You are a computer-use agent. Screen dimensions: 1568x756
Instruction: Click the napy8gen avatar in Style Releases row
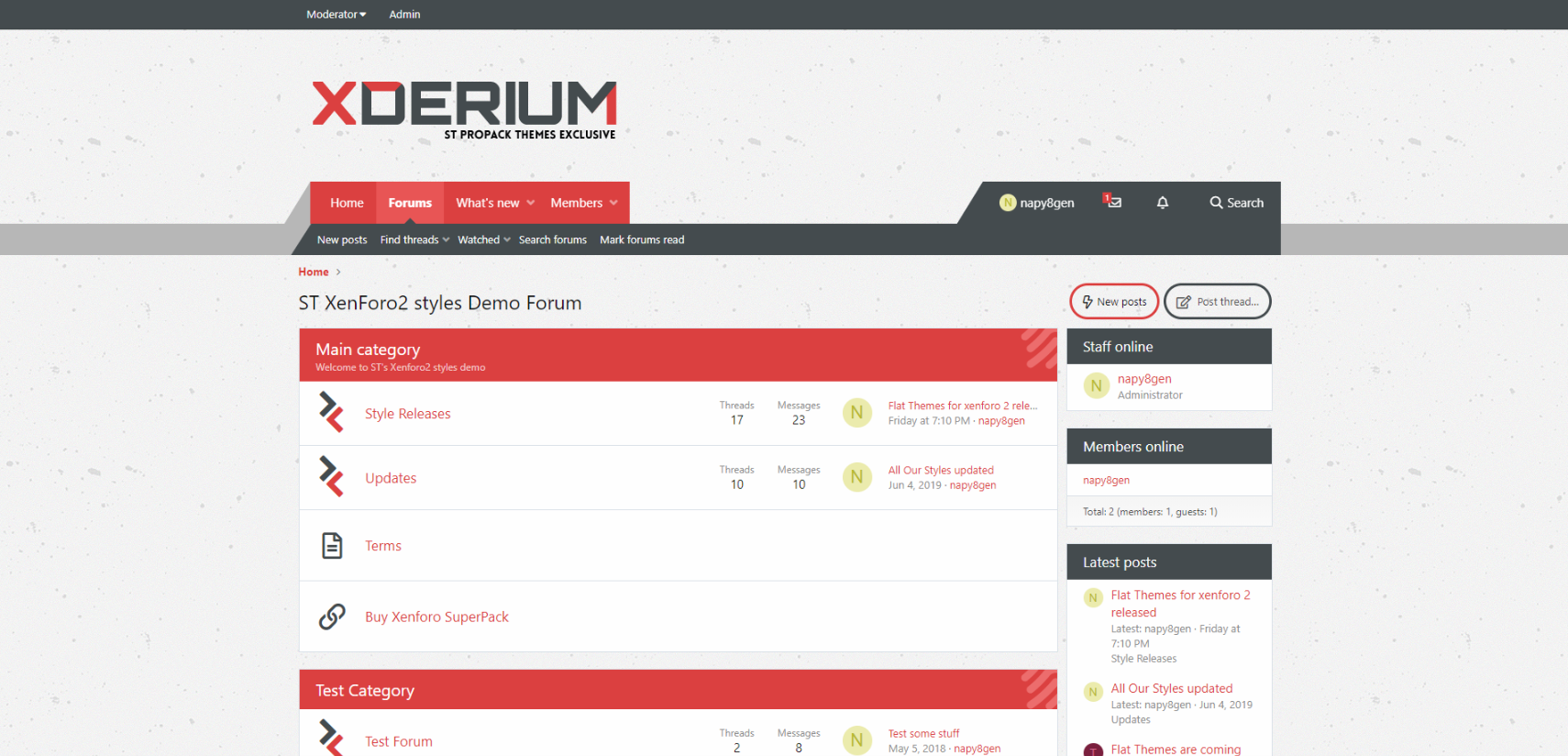[x=857, y=413]
